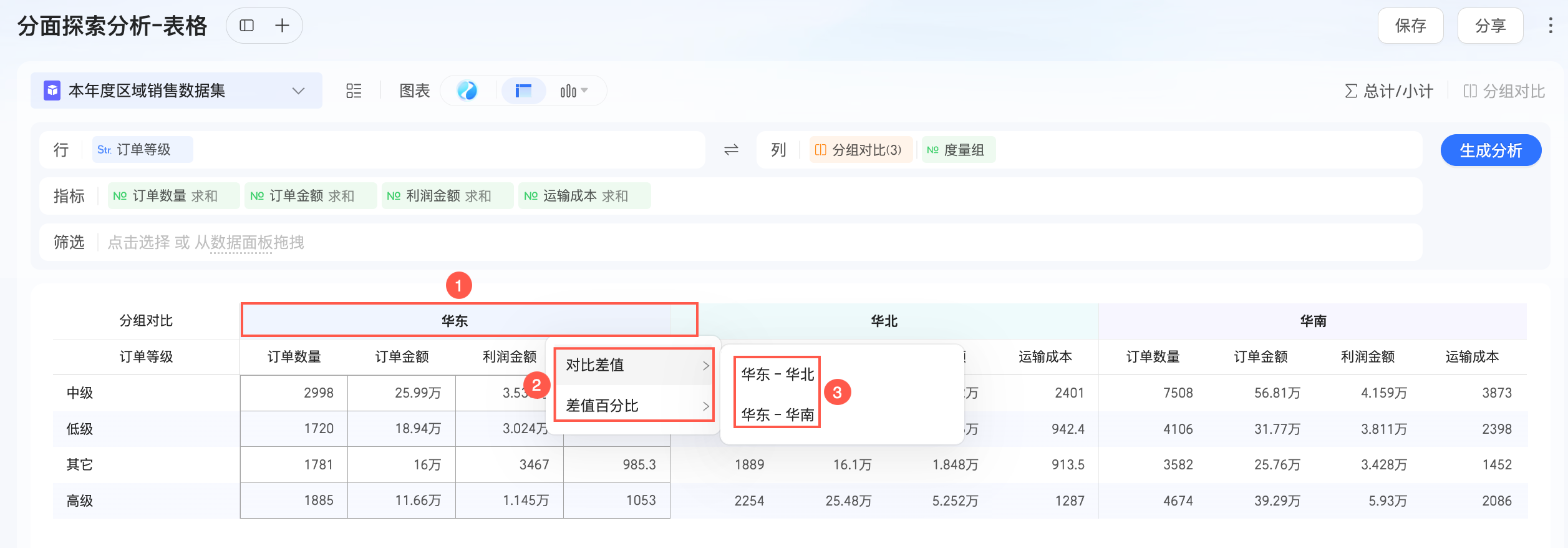Click 运输成本 header under 华南
The height and width of the screenshot is (548, 1568).
[x=1472, y=356]
